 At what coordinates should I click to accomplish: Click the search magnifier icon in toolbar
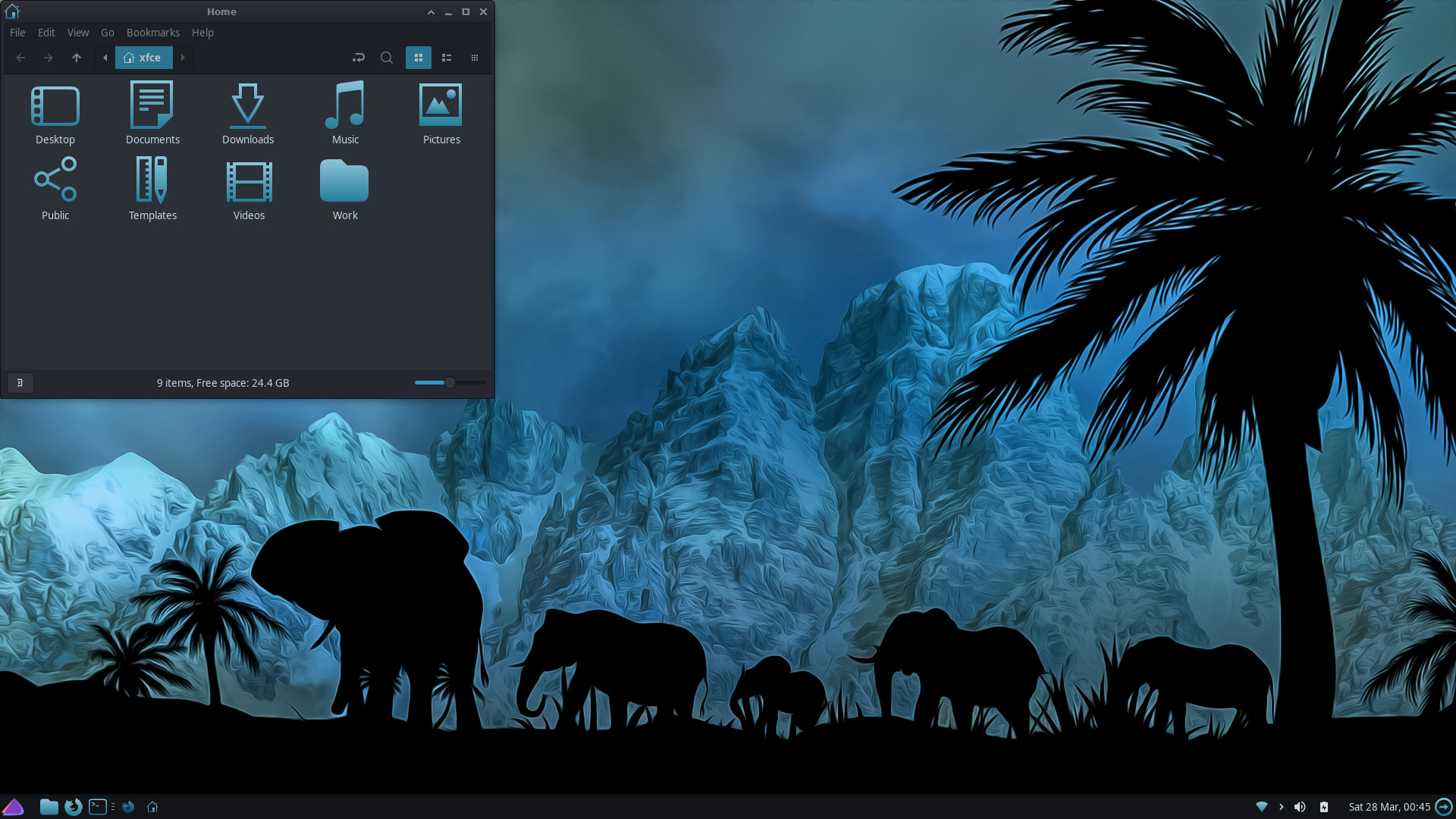[386, 58]
